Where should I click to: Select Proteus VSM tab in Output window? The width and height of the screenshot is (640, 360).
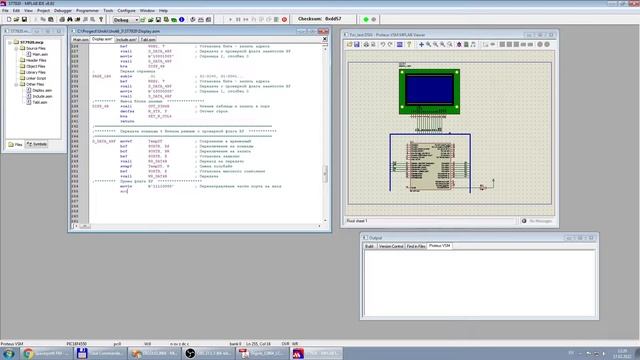click(440, 246)
